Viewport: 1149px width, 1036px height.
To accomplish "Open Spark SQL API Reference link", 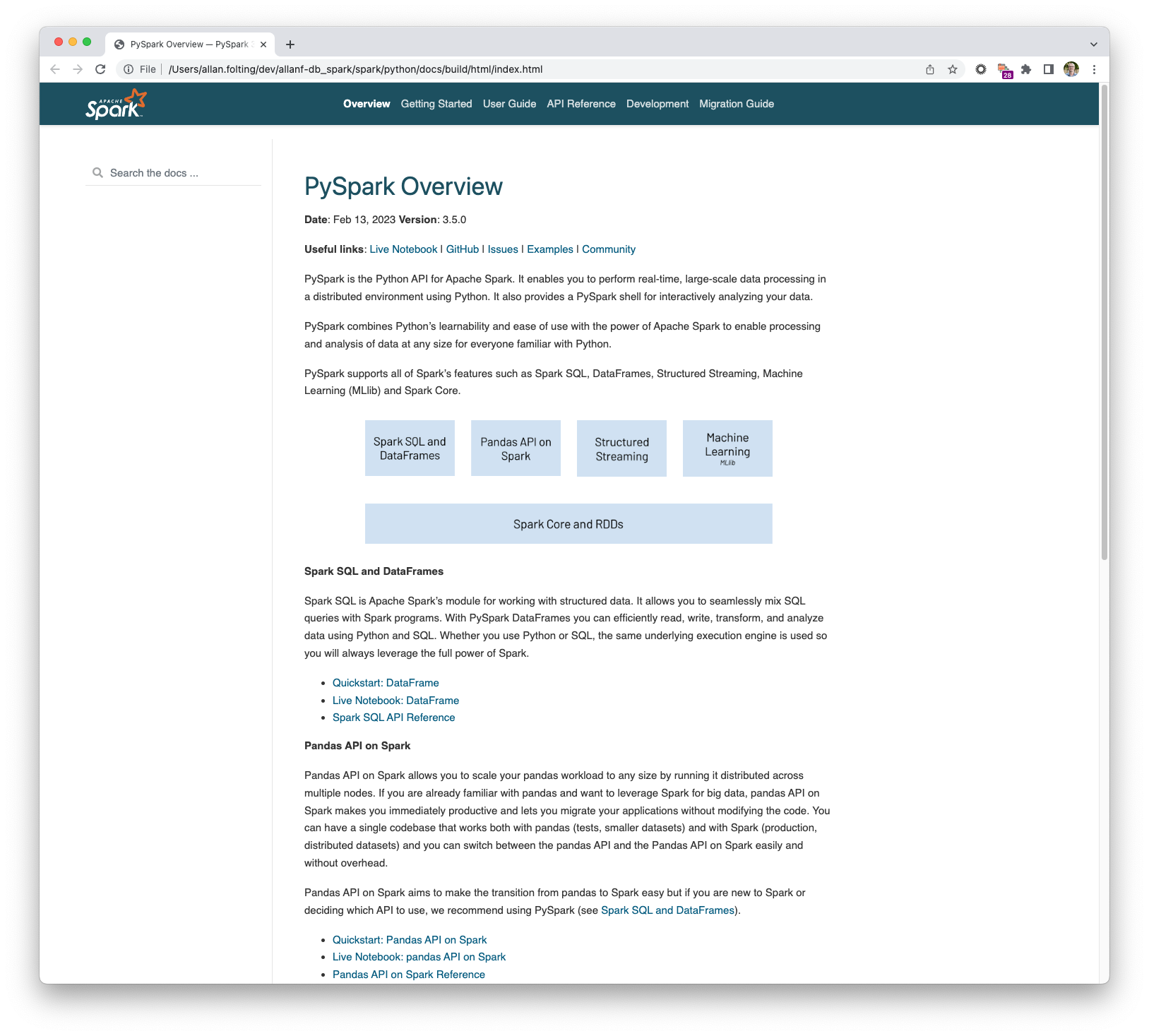I will pos(393,718).
